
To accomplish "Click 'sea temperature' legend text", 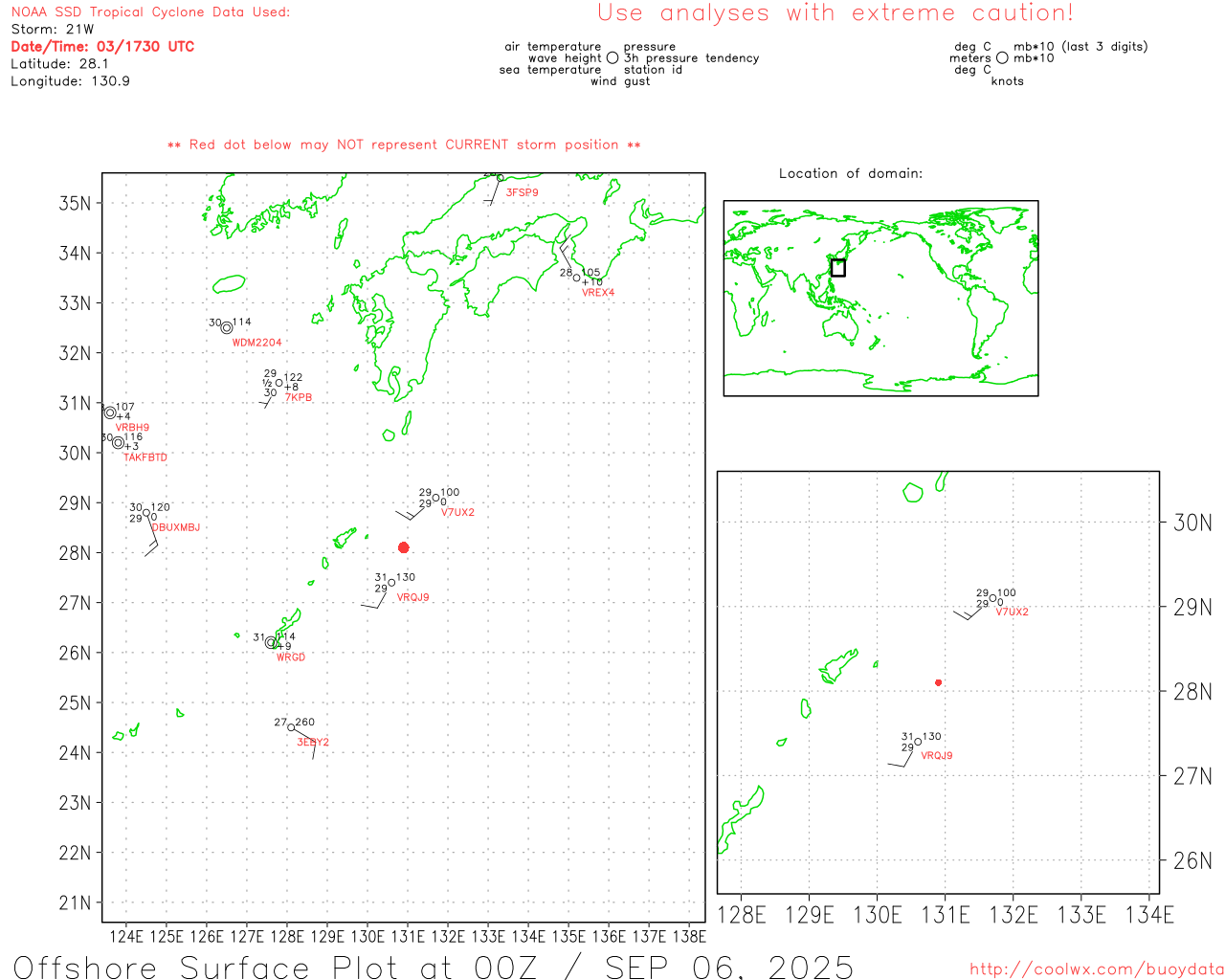I will [550, 70].
